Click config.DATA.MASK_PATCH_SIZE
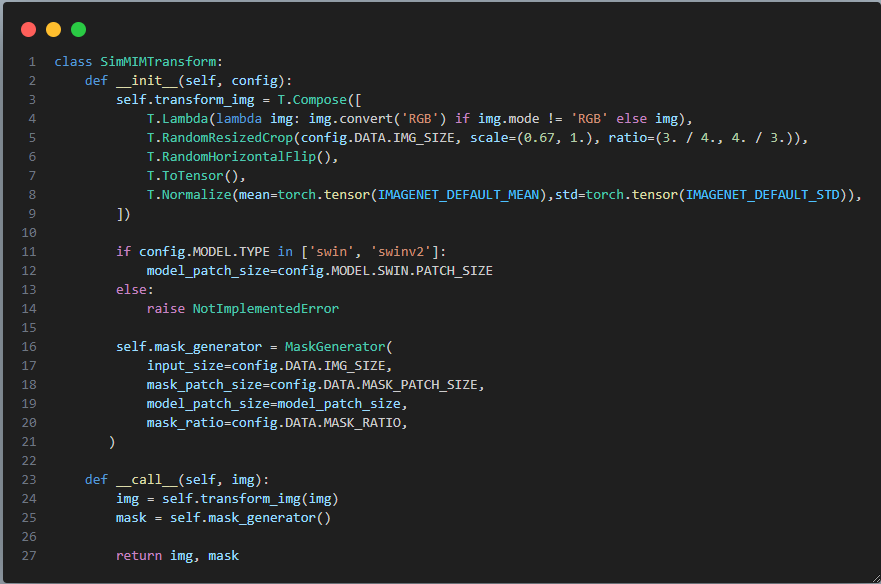 point(373,385)
